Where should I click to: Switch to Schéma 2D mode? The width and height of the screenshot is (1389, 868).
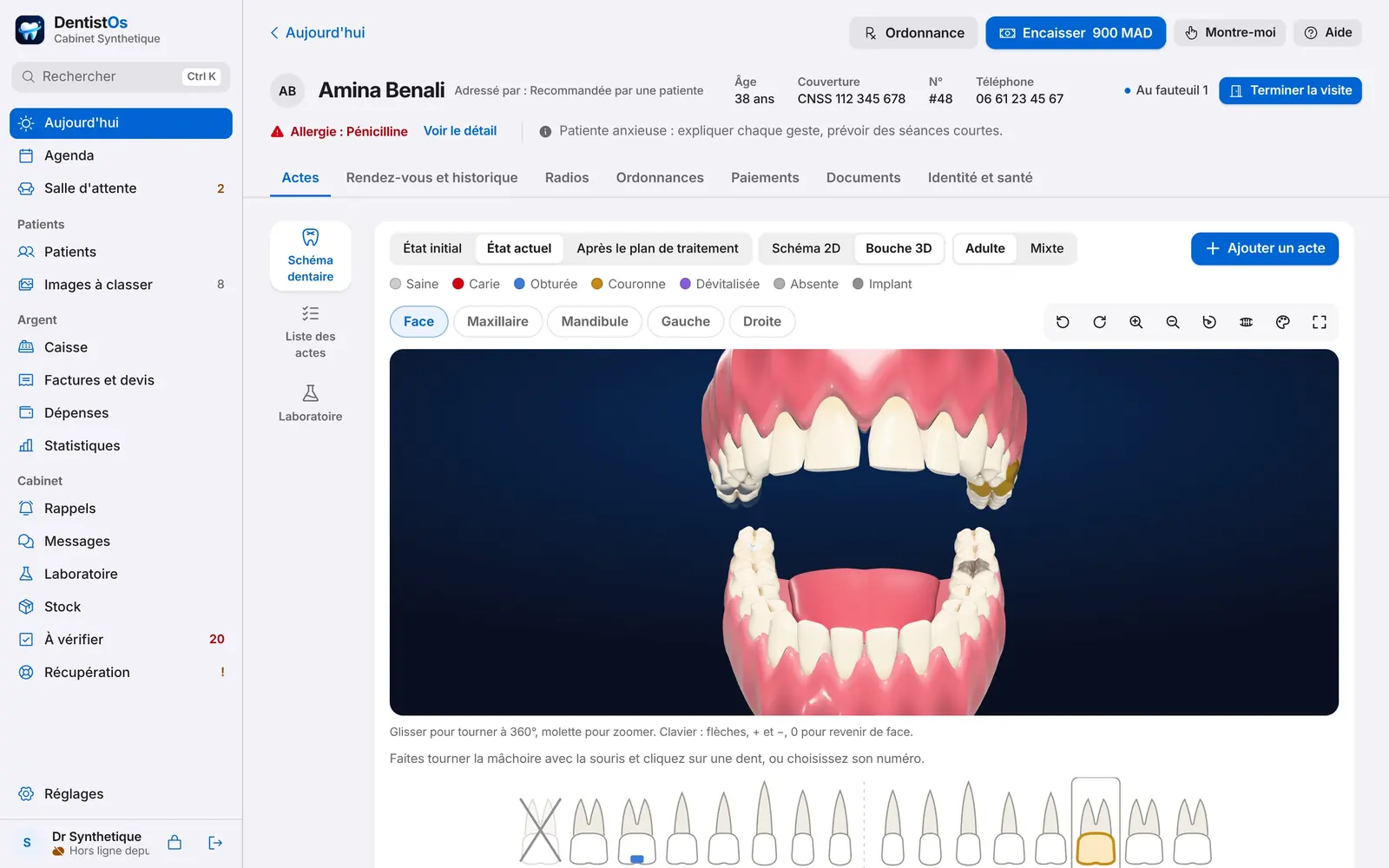806,248
